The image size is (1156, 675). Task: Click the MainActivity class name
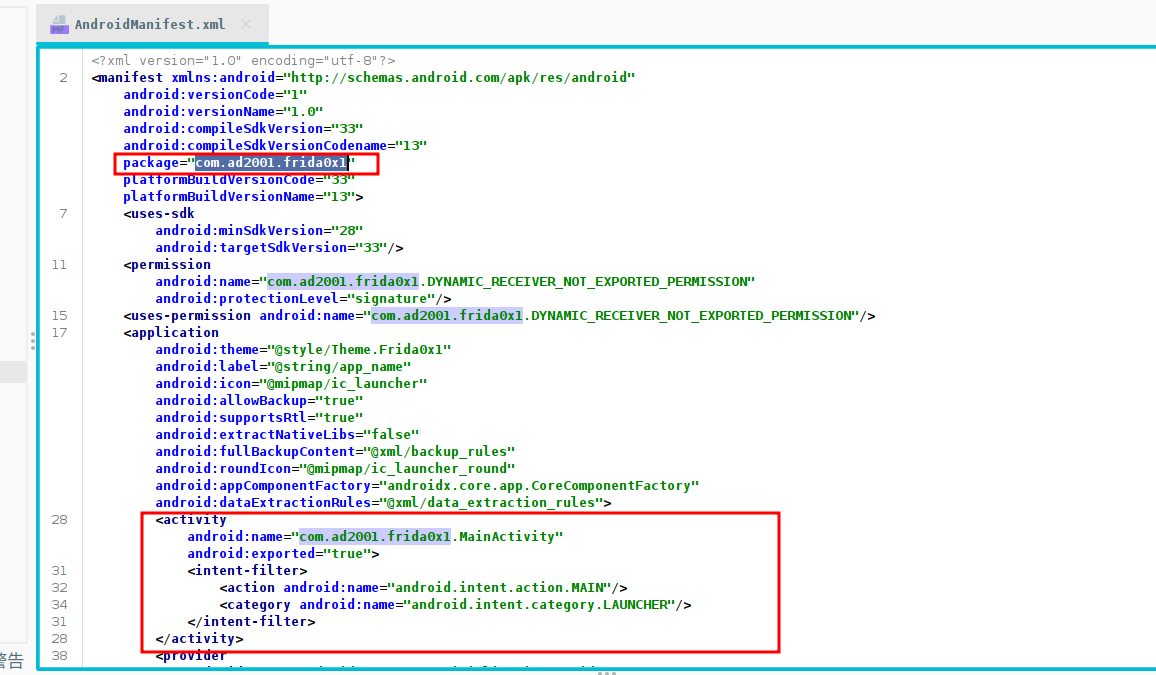[506, 536]
